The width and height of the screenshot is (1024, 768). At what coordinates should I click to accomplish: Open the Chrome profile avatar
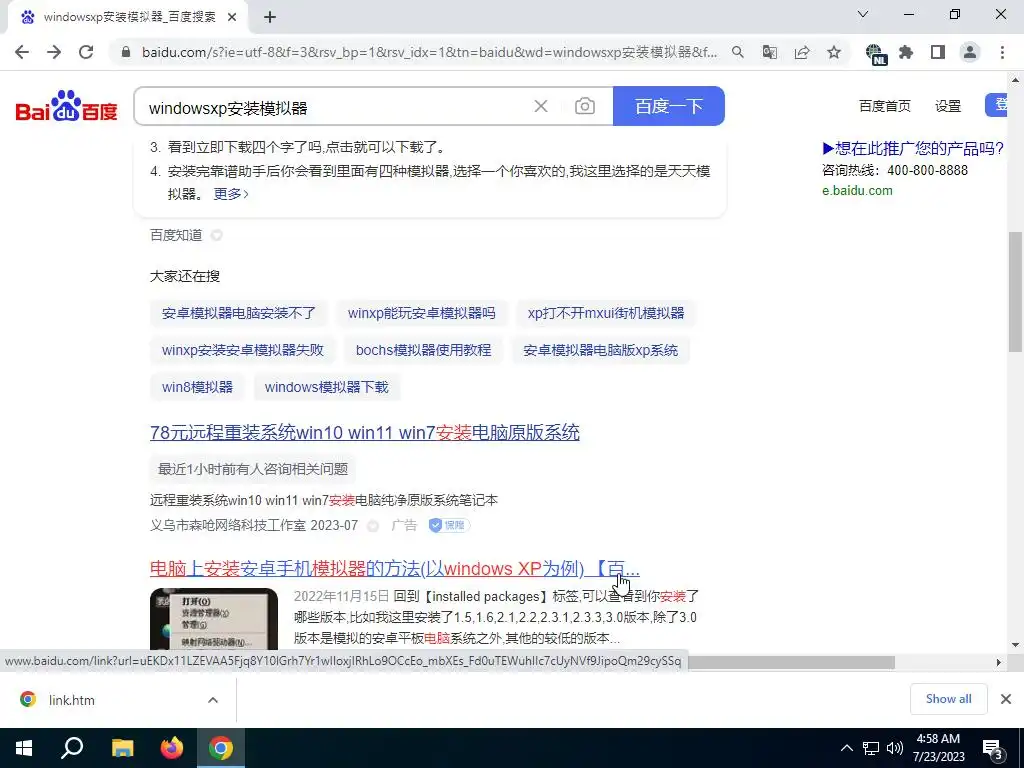click(970, 52)
